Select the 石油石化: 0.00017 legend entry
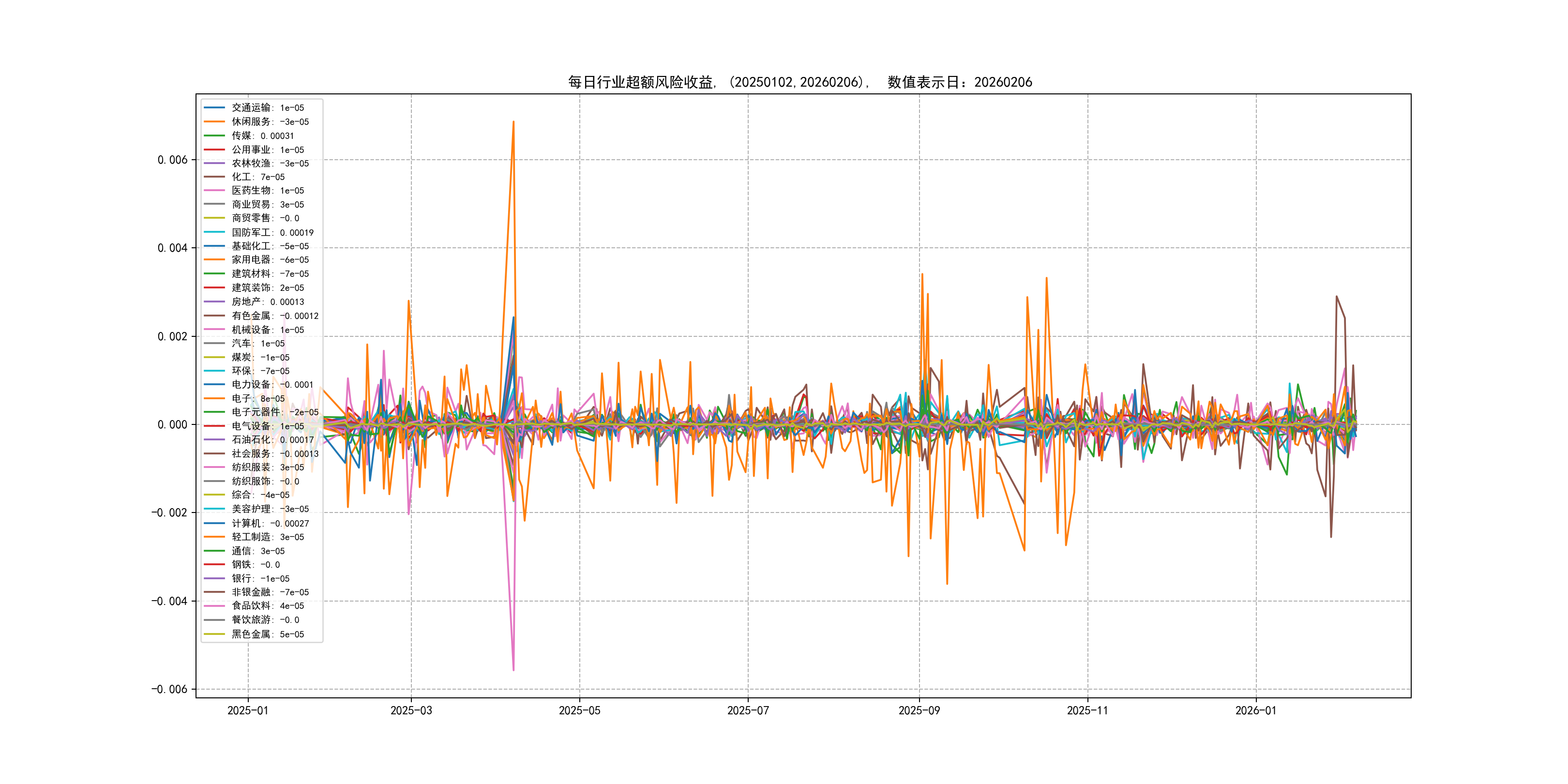Image resolution: width=1568 pixels, height=784 pixels. tap(272, 439)
